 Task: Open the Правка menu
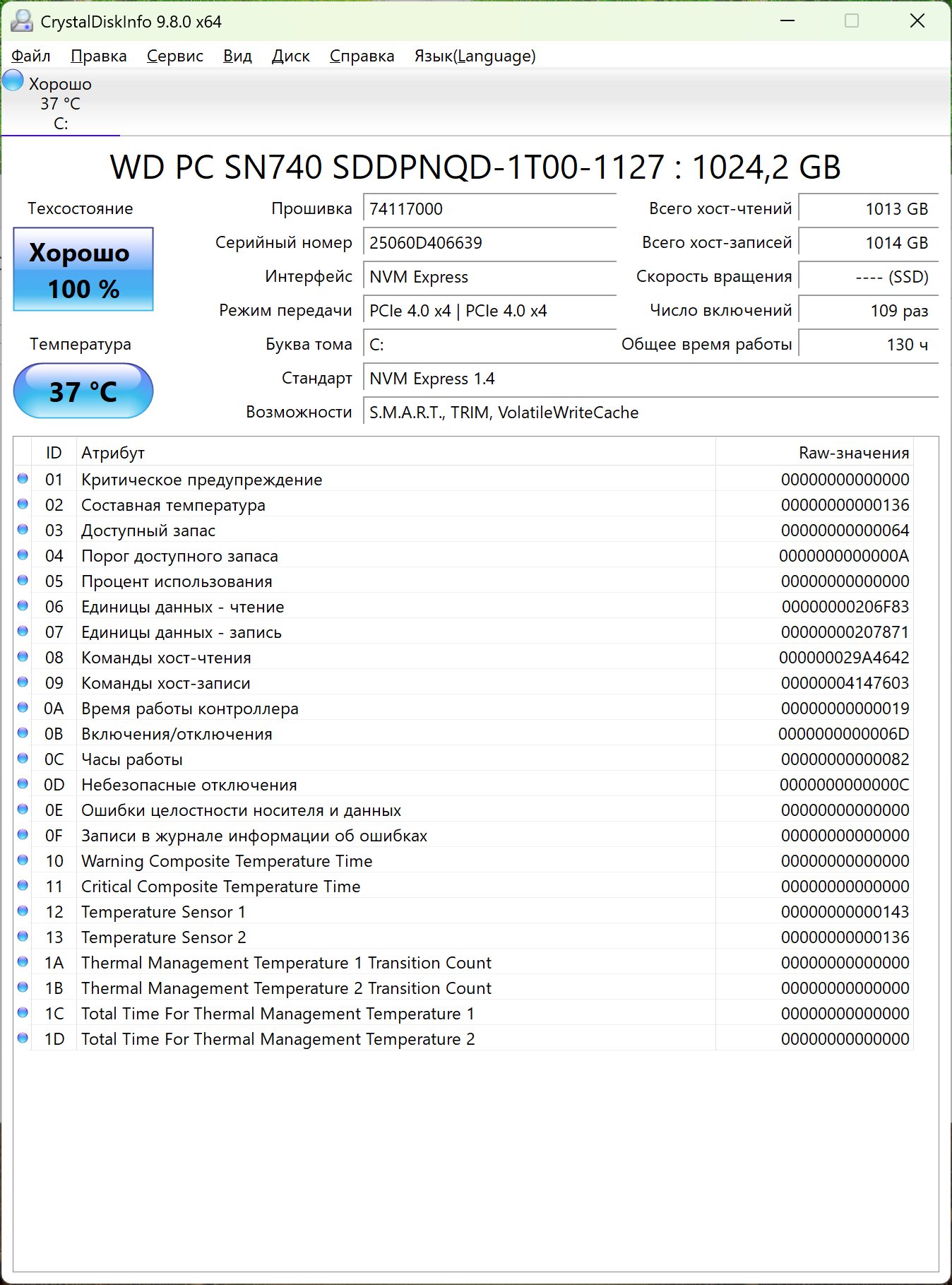click(x=99, y=56)
